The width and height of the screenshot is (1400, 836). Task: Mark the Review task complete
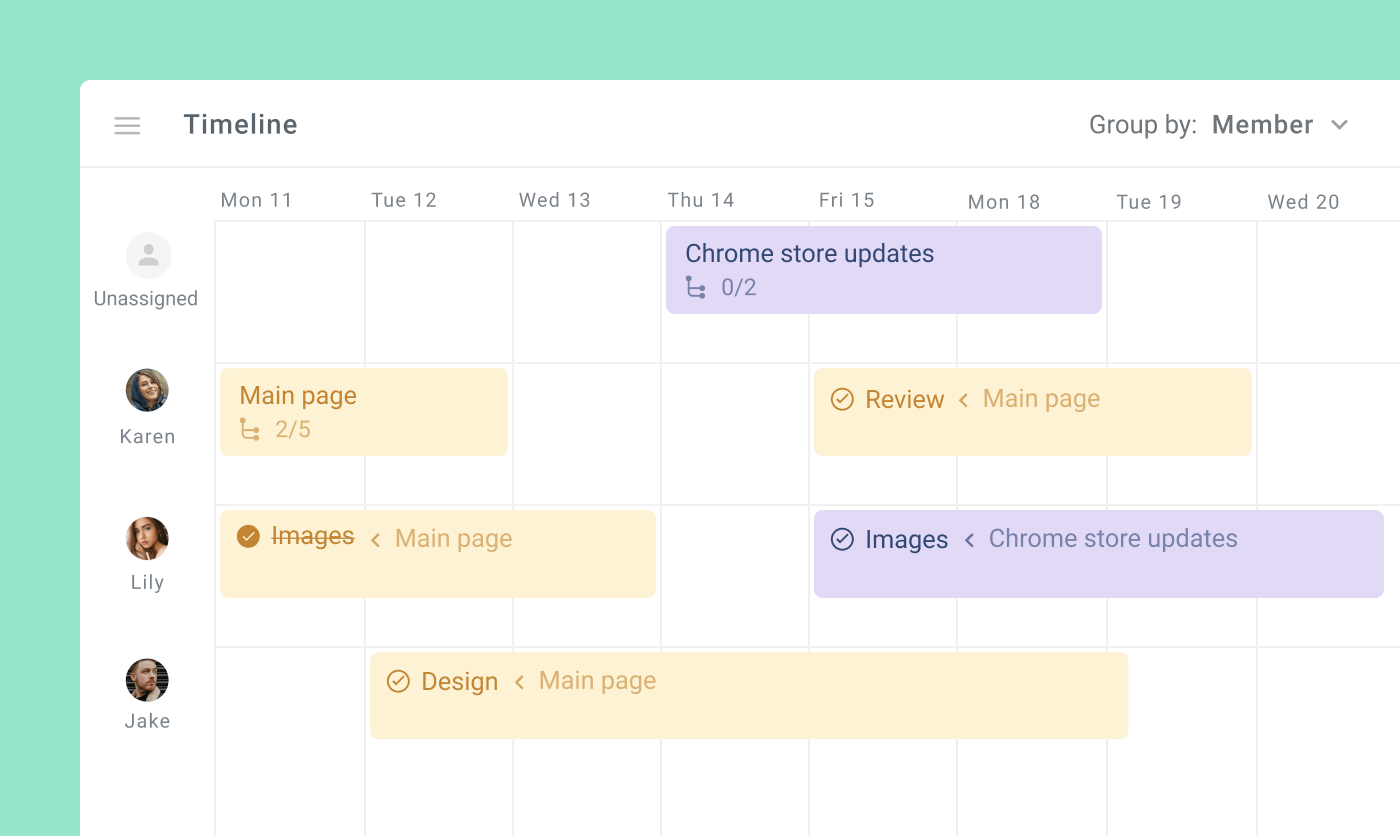point(842,400)
